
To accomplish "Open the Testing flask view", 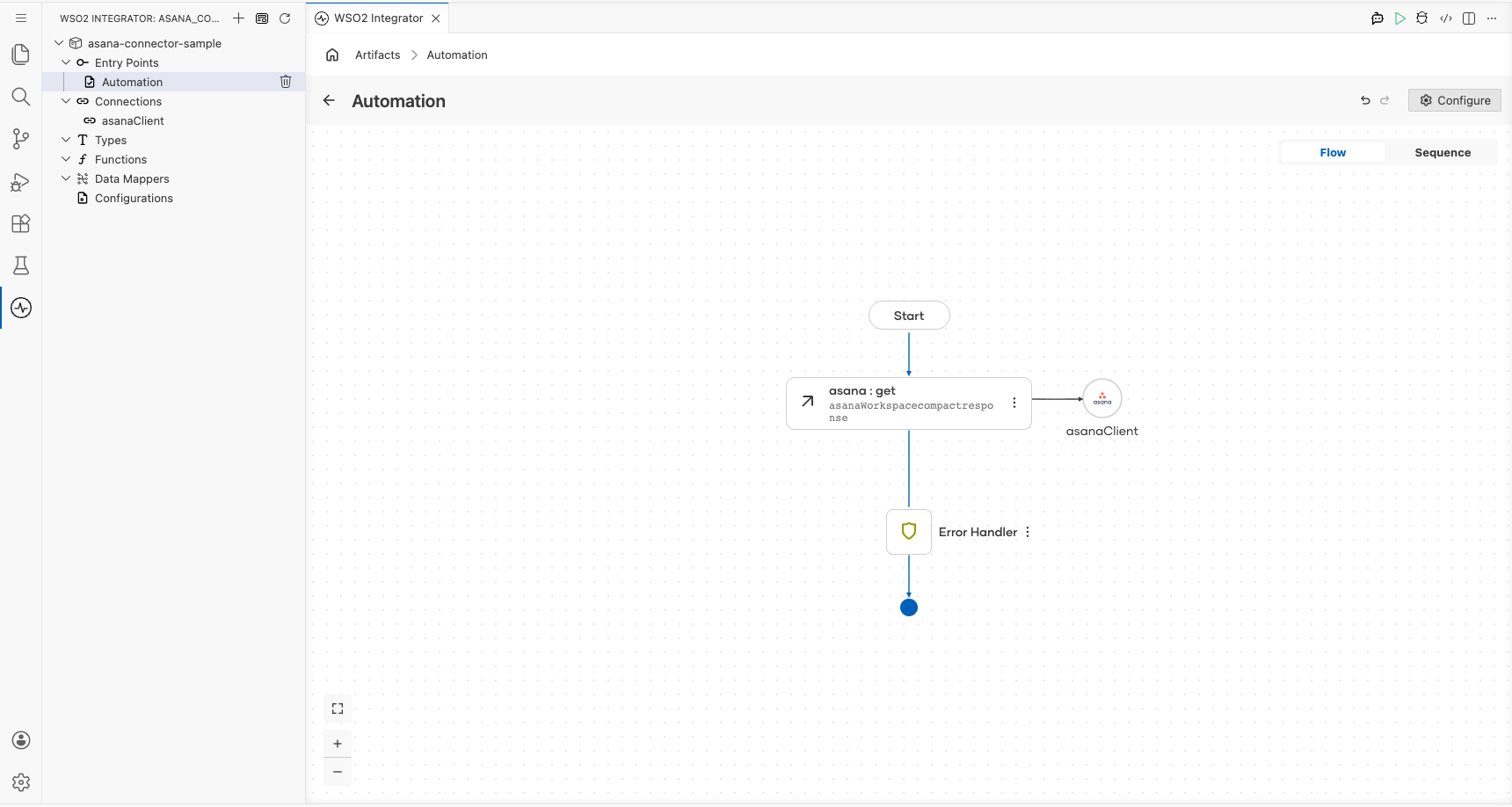I will 21,265.
